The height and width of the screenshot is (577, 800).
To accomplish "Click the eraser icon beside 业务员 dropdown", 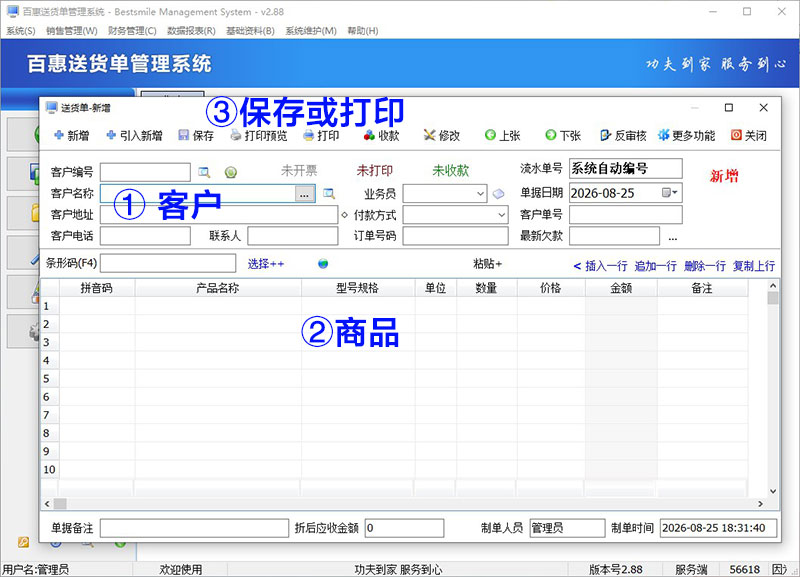I will tap(498, 194).
